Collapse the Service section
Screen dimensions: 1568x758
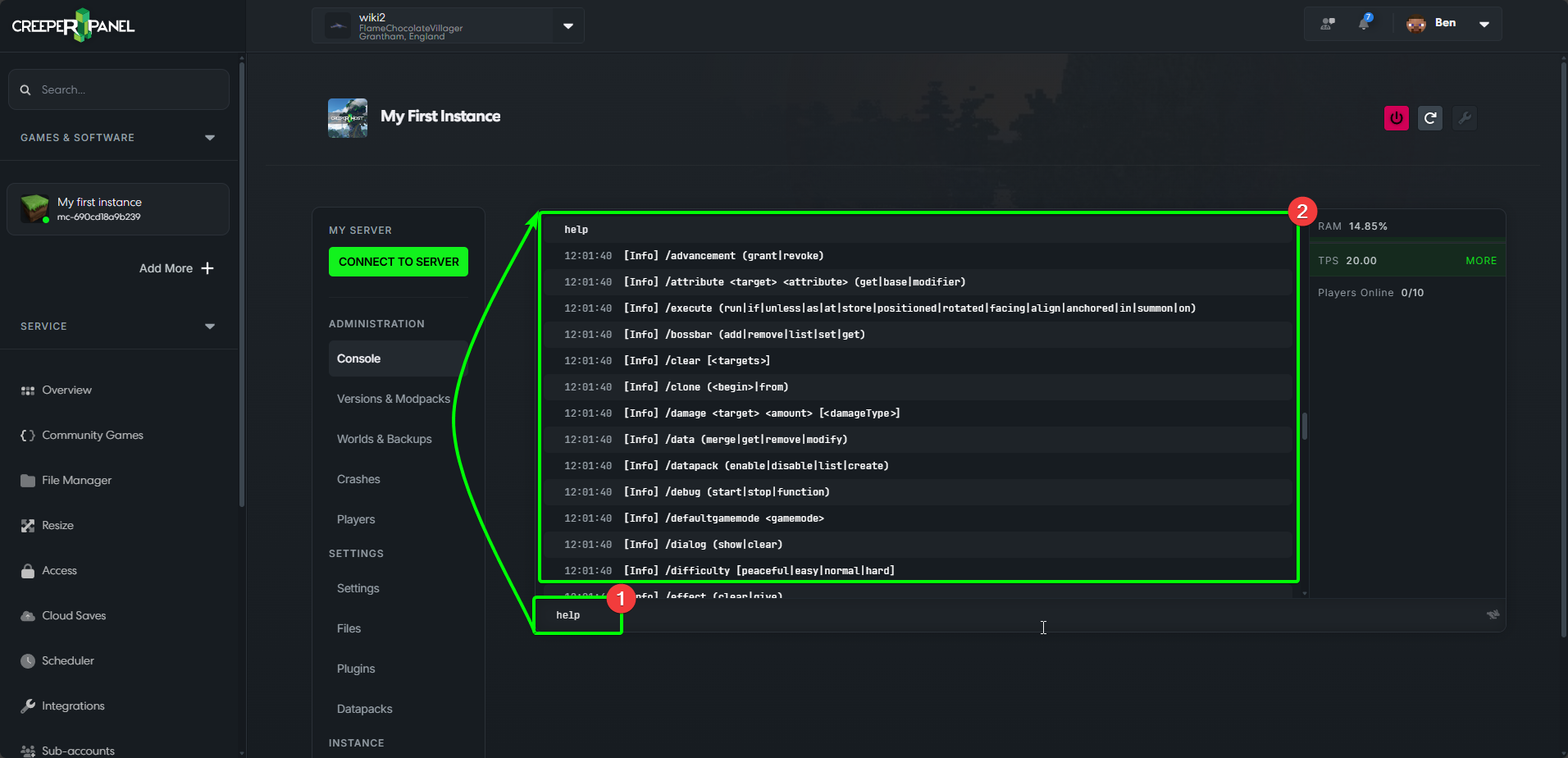[210, 326]
